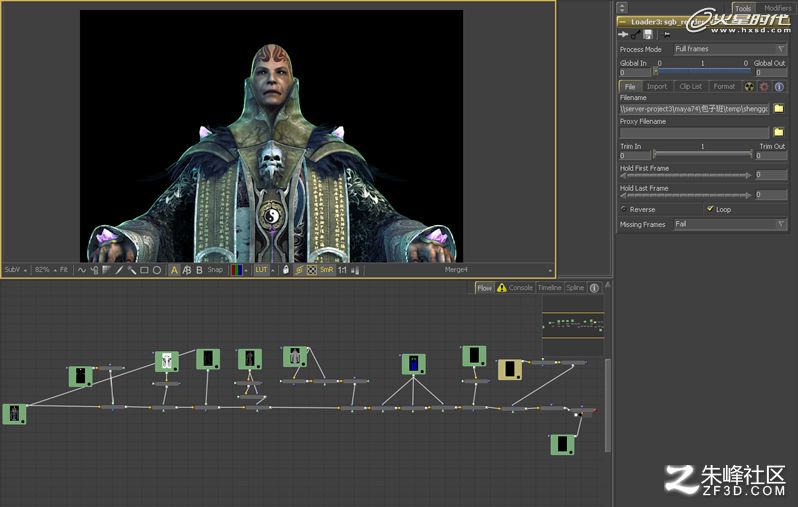
Task: Select the Format tab
Action: pyautogui.click(x=724, y=87)
